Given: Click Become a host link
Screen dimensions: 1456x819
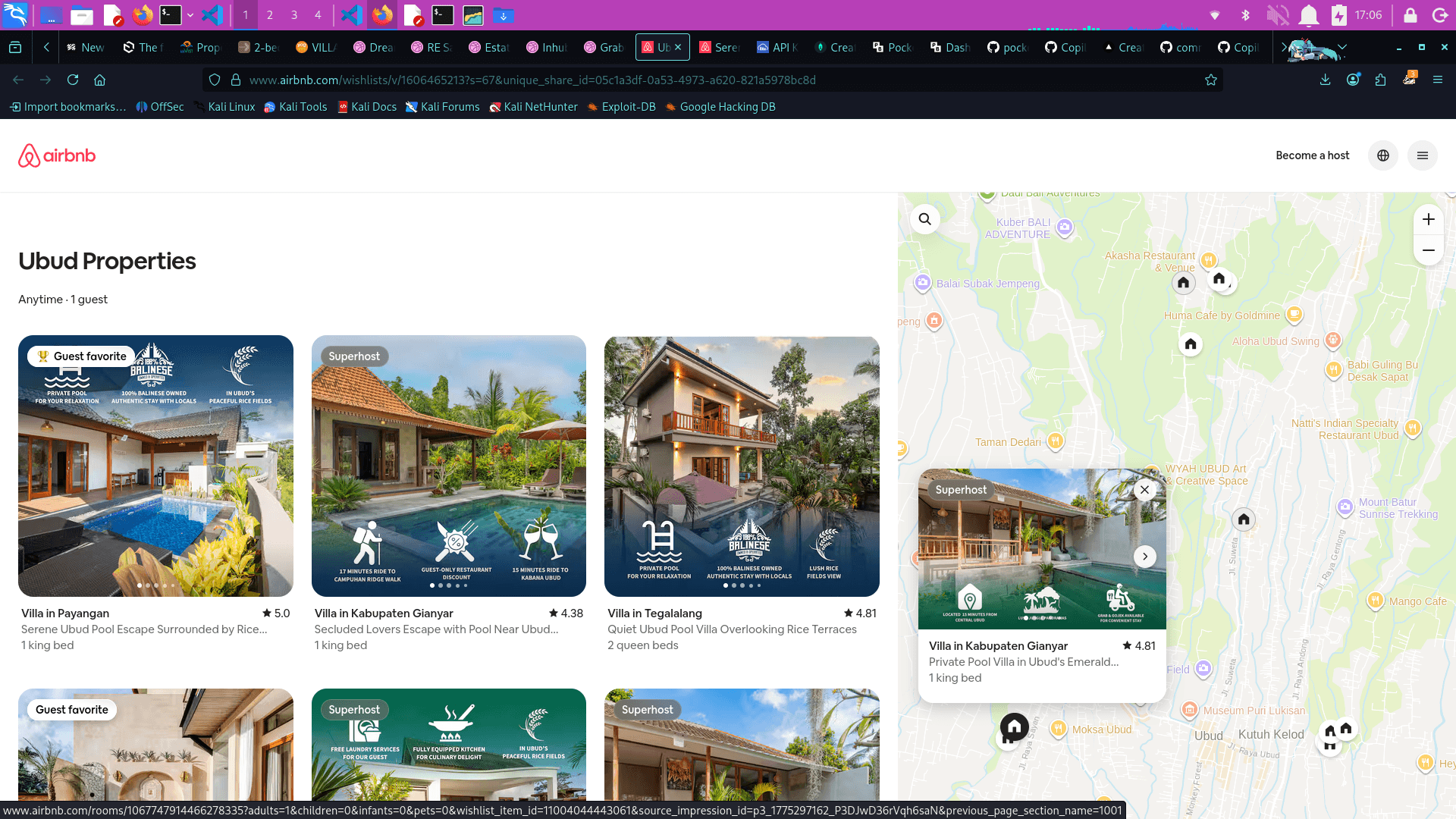Looking at the screenshot, I should (x=1313, y=155).
